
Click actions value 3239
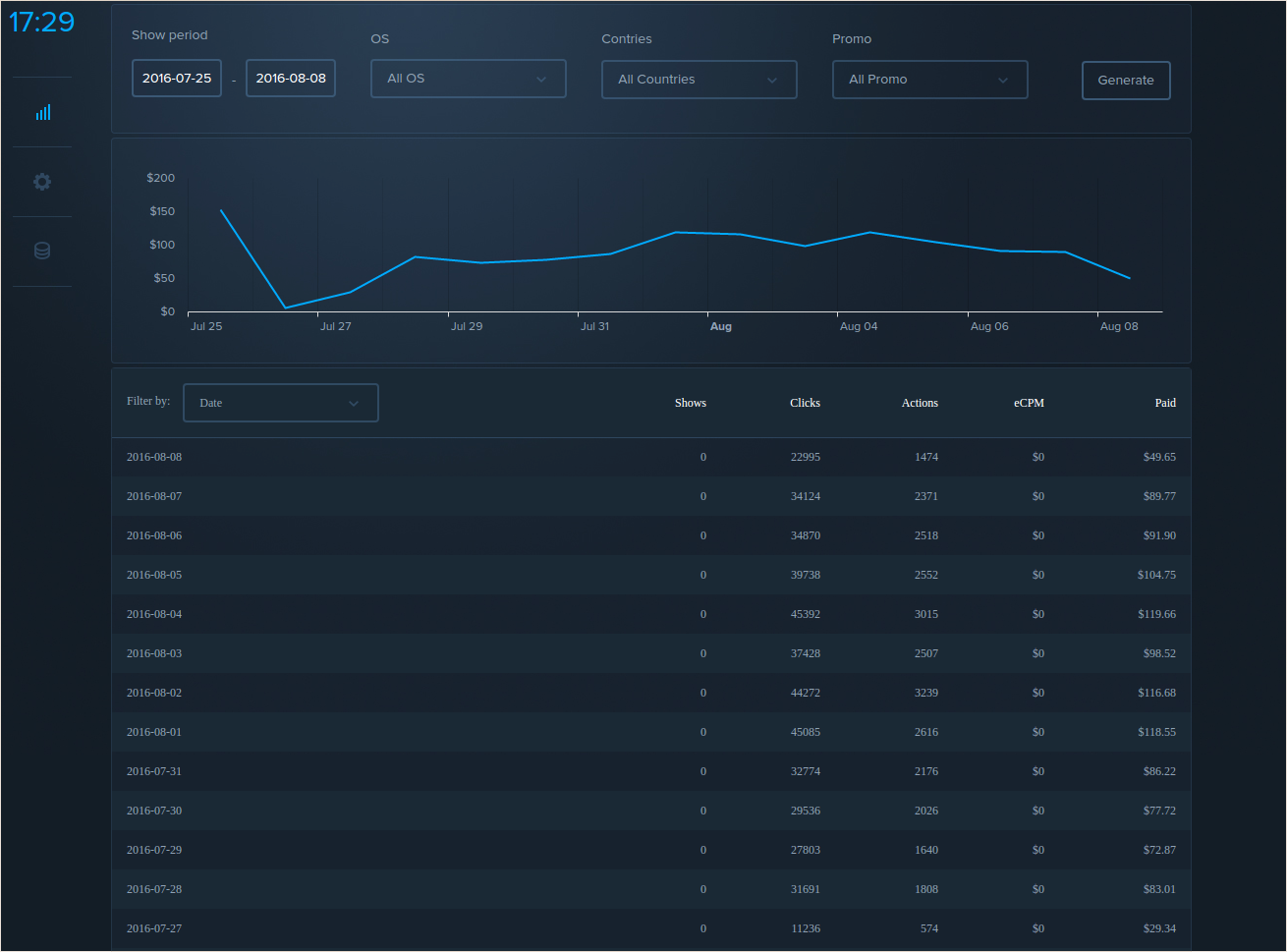(x=926, y=693)
